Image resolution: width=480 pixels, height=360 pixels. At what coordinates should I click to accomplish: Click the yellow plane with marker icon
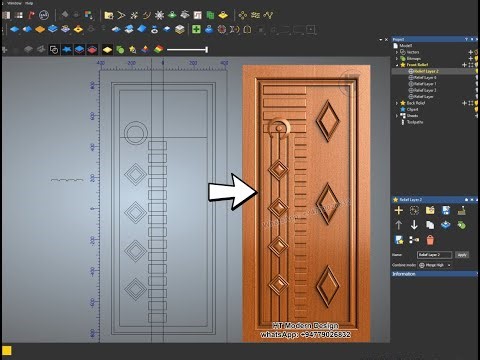click(x=223, y=15)
